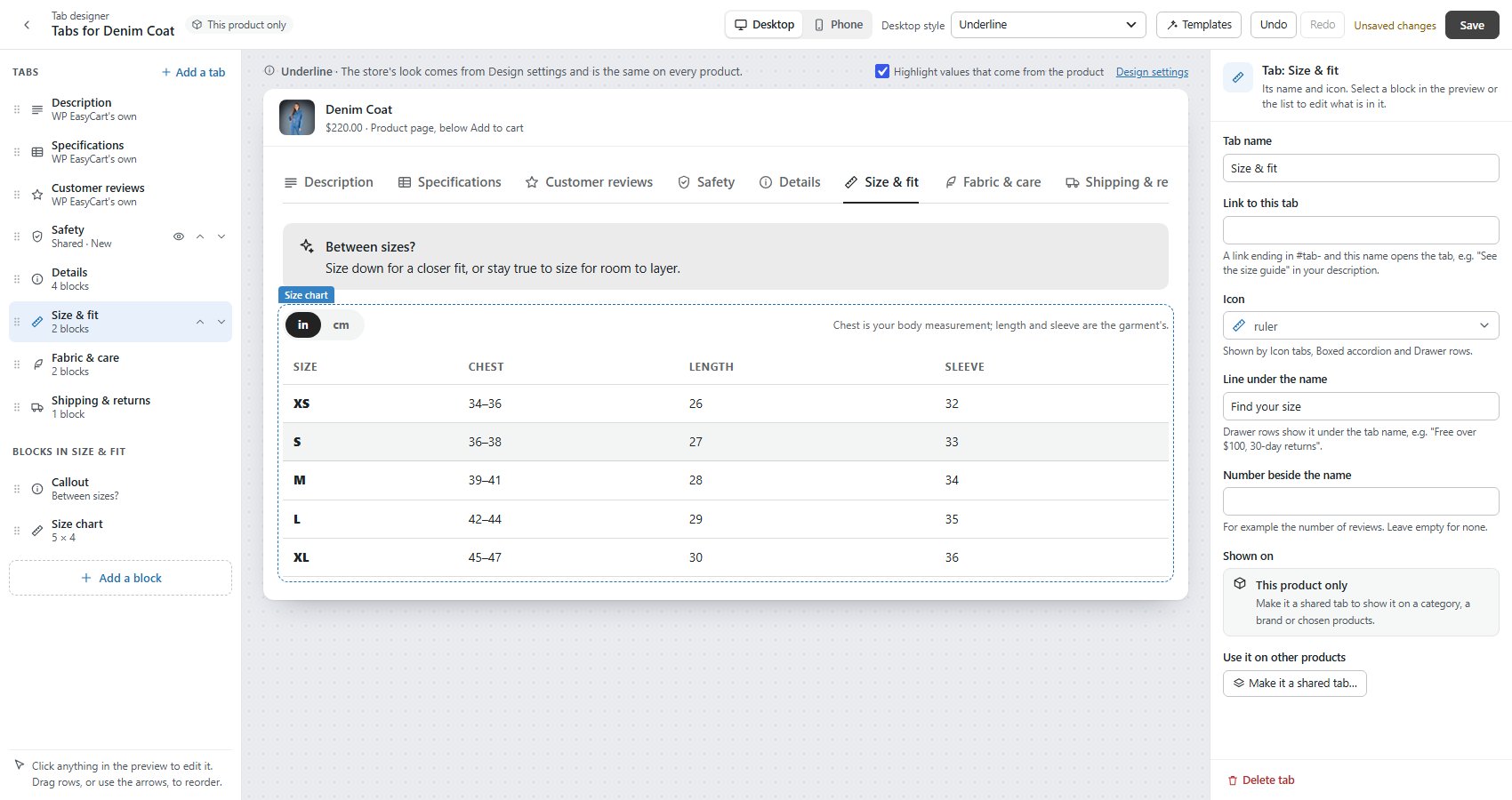Click drag handle of Callout block
Screen dimensions: 1512x800
click(x=17, y=489)
